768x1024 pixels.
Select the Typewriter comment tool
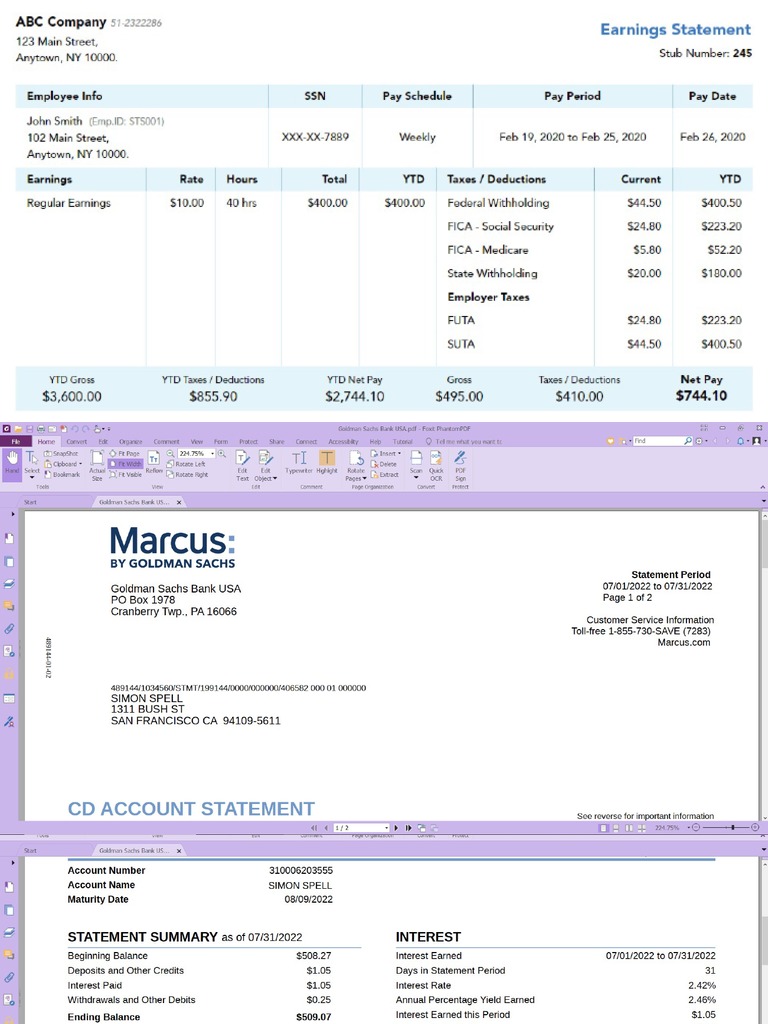coord(299,462)
